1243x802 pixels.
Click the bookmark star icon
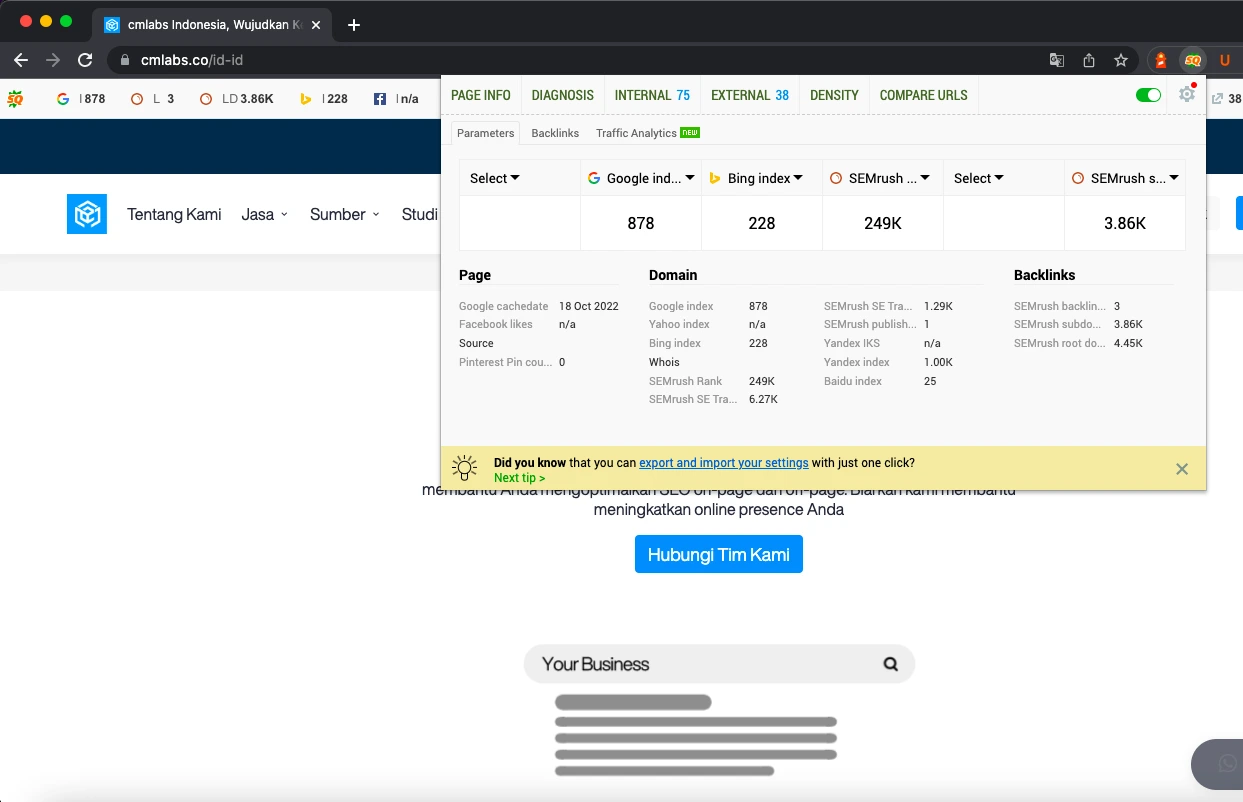(1121, 60)
